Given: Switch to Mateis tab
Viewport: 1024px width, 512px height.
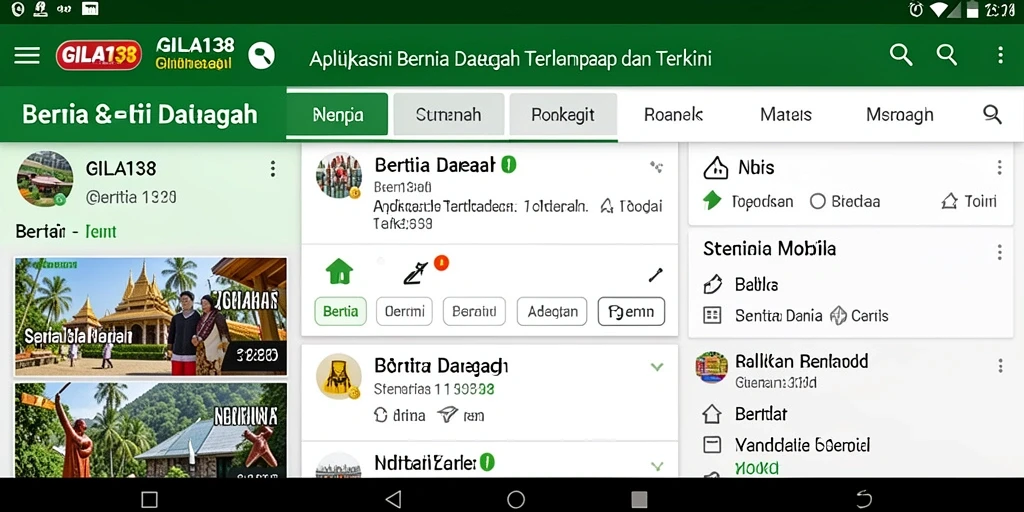Looking at the screenshot, I should coord(786,115).
